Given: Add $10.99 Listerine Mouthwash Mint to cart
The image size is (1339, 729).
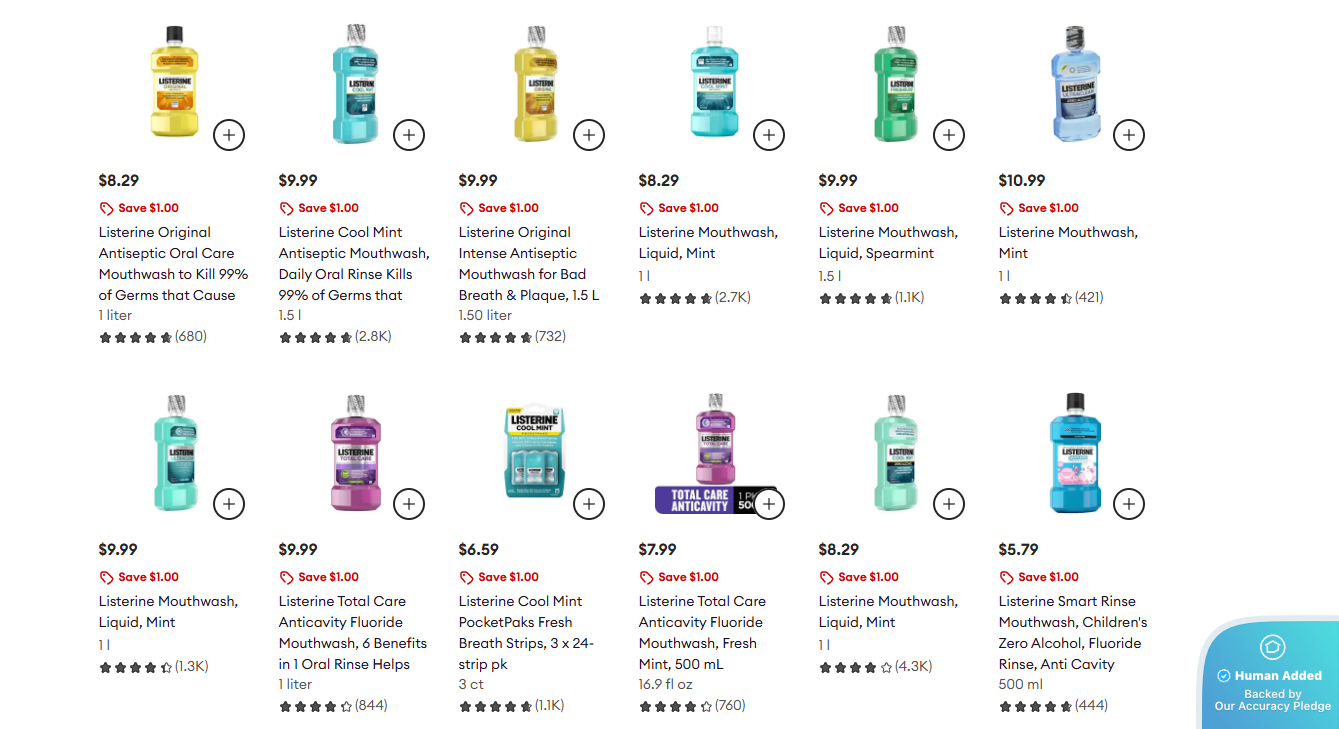Looking at the screenshot, I should coord(1129,134).
